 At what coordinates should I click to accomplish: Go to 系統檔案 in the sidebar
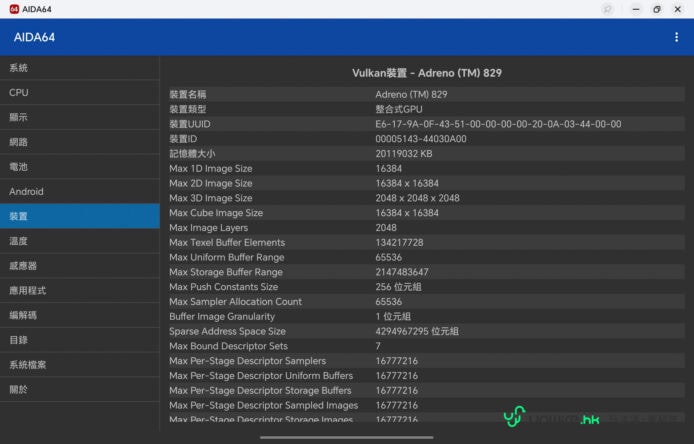pyautogui.click(x=80, y=365)
